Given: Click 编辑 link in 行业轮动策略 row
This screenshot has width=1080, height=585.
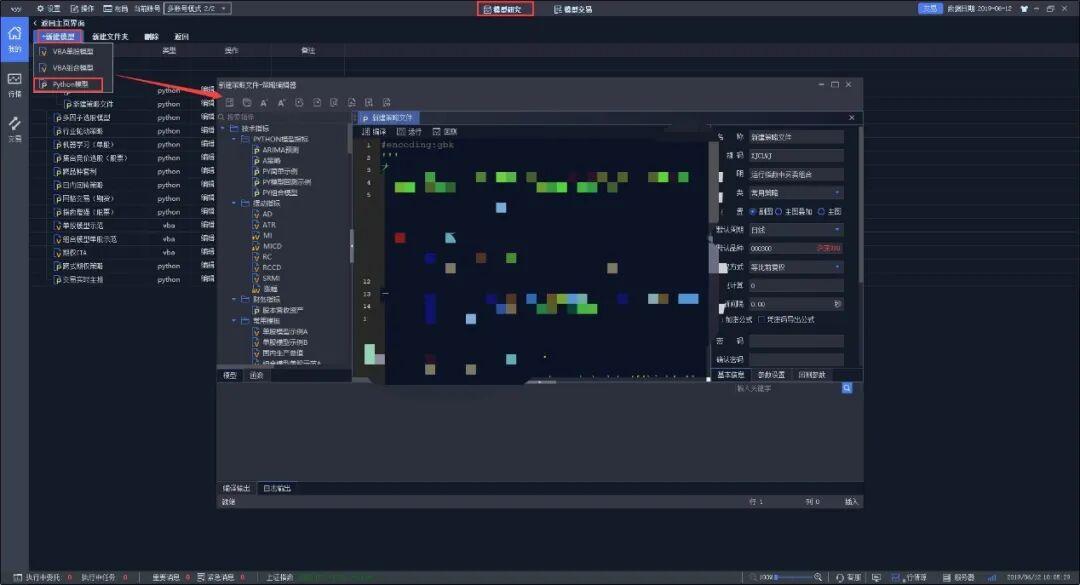Looking at the screenshot, I should (207, 131).
